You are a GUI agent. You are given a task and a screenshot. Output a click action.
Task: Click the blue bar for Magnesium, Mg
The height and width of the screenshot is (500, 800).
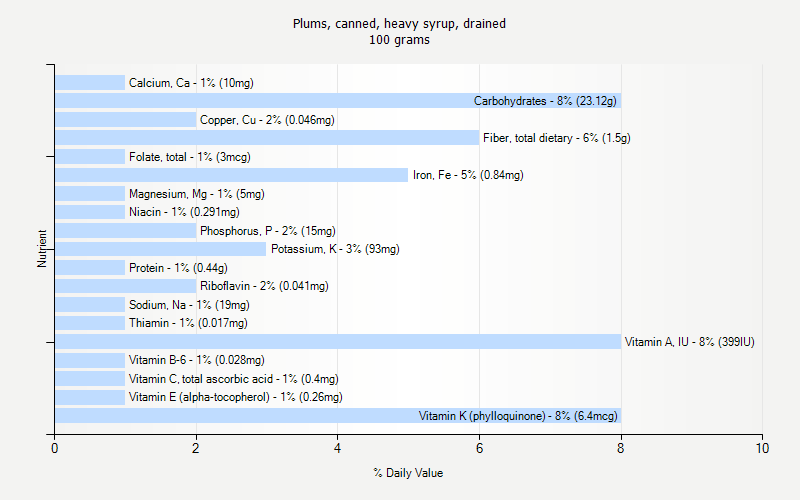point(90,193)
